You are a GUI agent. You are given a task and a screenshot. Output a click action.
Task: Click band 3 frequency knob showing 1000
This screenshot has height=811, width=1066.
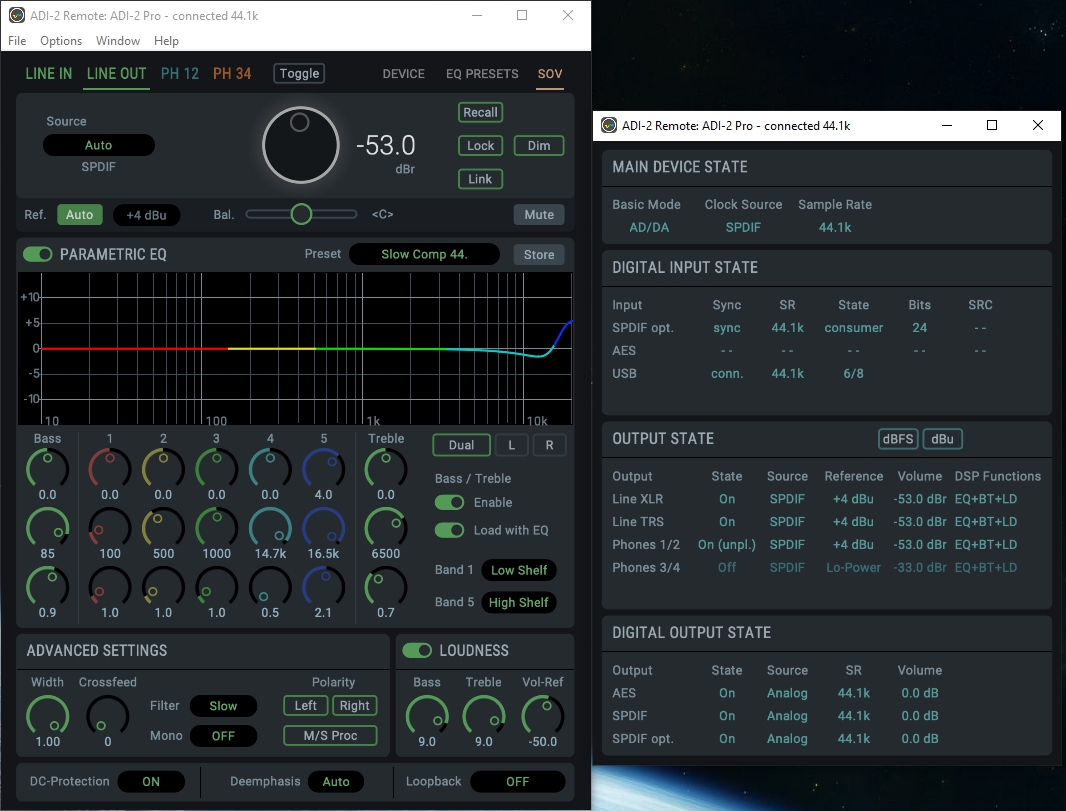pos(216,527)
